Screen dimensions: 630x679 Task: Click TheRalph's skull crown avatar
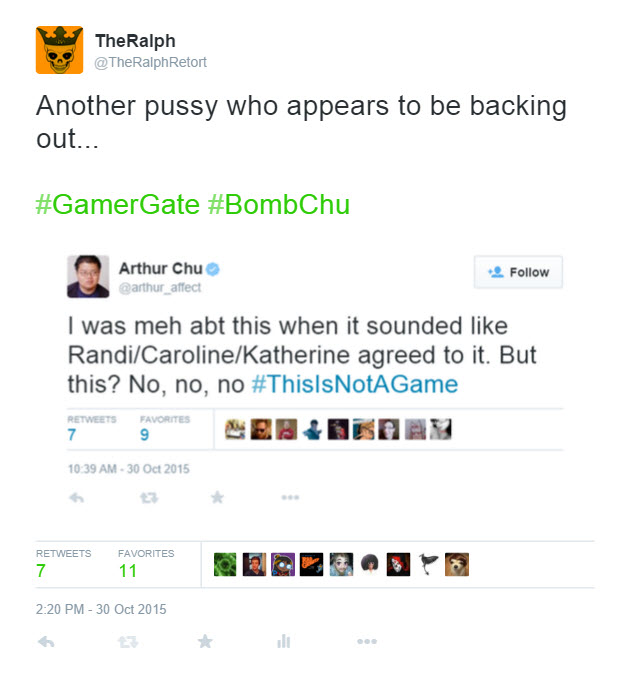pyautogui.click(x=59, y=50)
